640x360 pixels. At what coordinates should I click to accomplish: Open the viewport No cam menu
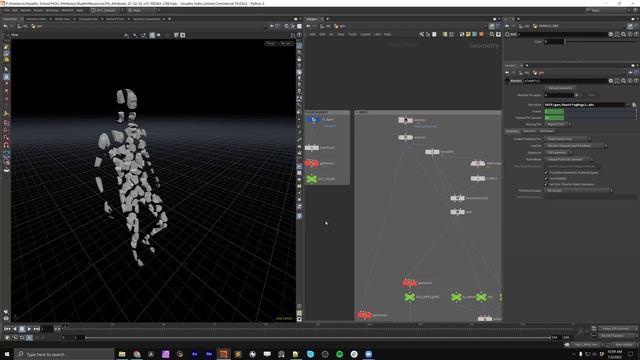point(286,43)
